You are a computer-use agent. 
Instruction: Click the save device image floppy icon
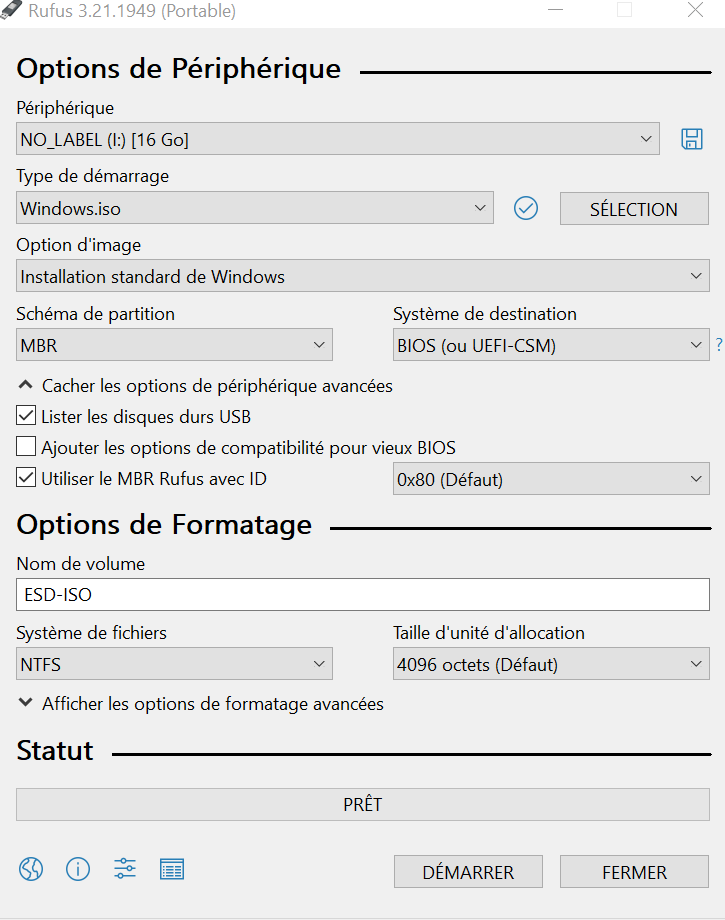tap(692, 139)
